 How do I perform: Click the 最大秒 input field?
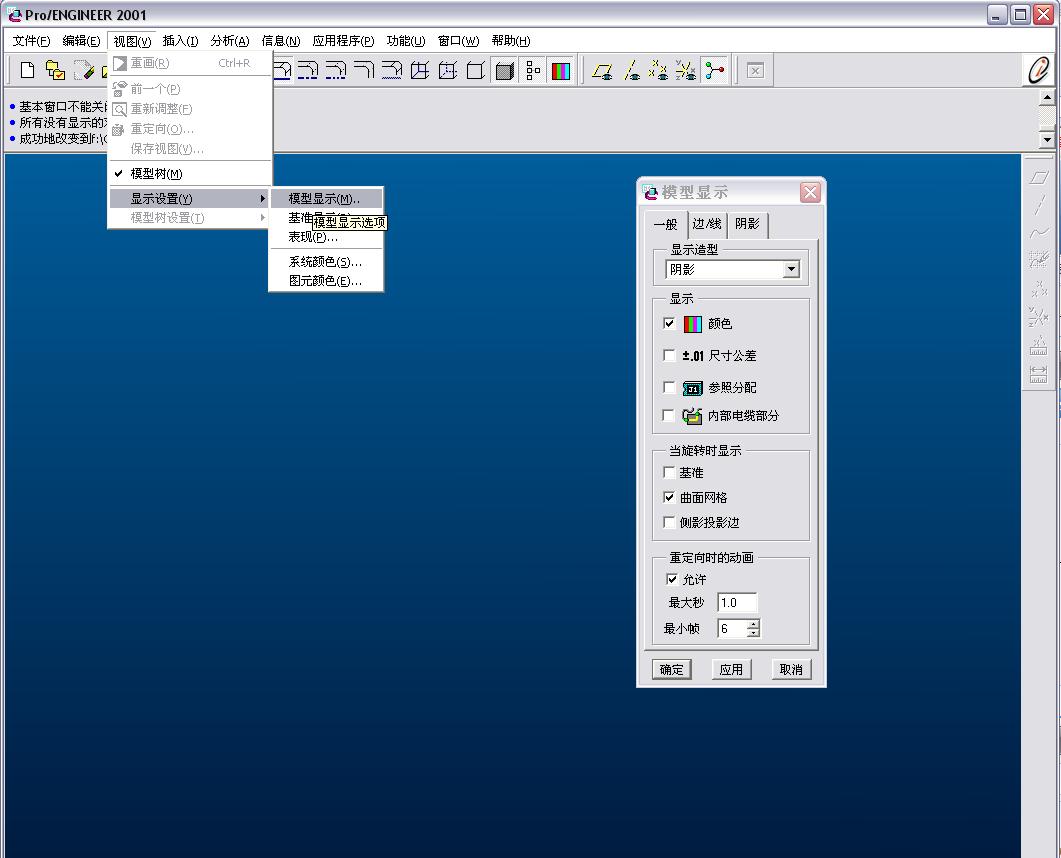pyautogui.click(x=737, y=602)
